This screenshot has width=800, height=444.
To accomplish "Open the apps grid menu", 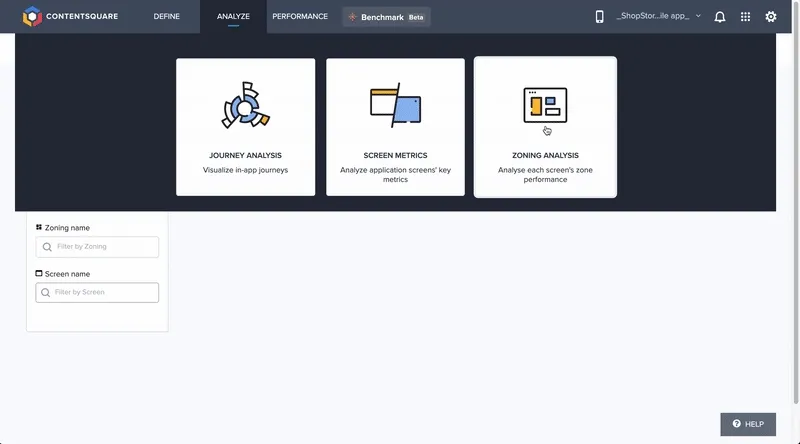I will (745, 17).
